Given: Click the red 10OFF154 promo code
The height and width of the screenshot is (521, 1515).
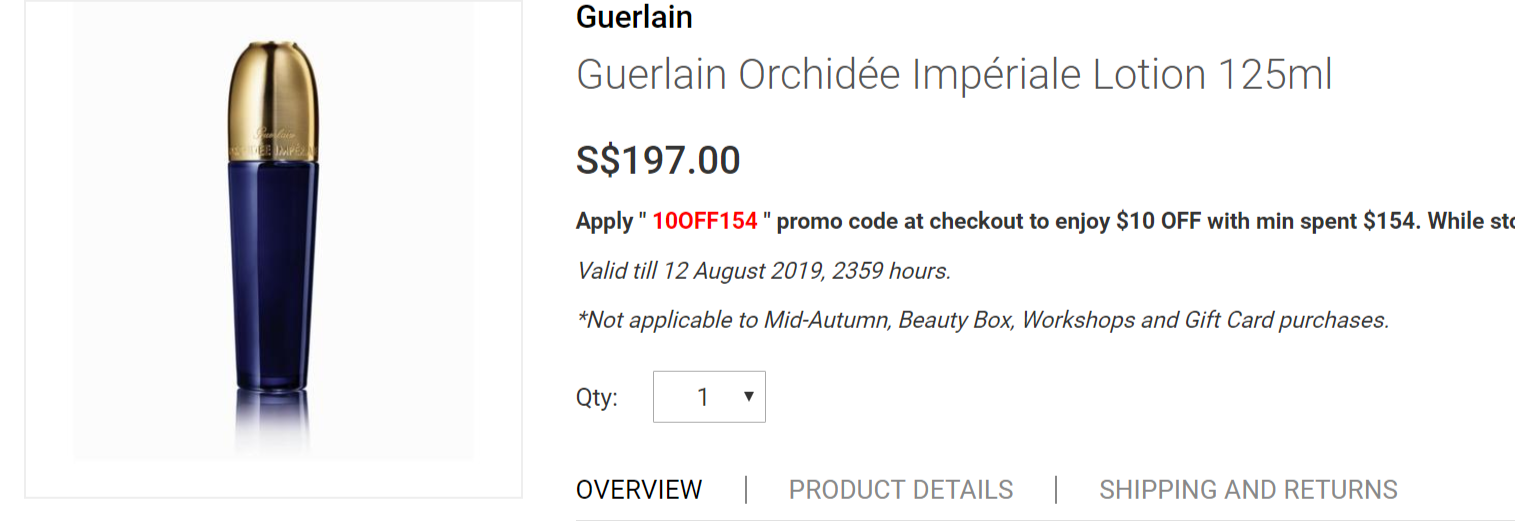Looking at the screenshot, I should pyautogui.click(x=705, y=221).
